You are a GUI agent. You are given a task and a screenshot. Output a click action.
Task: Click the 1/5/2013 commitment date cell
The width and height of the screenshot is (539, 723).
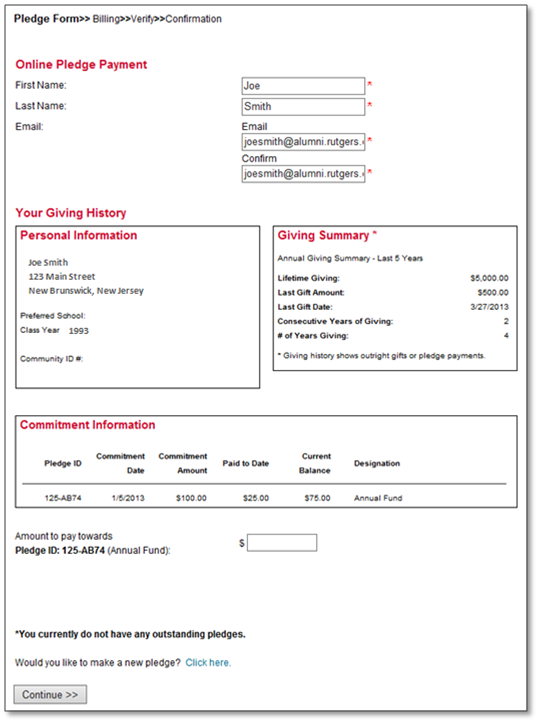click(x=128, y=498)
